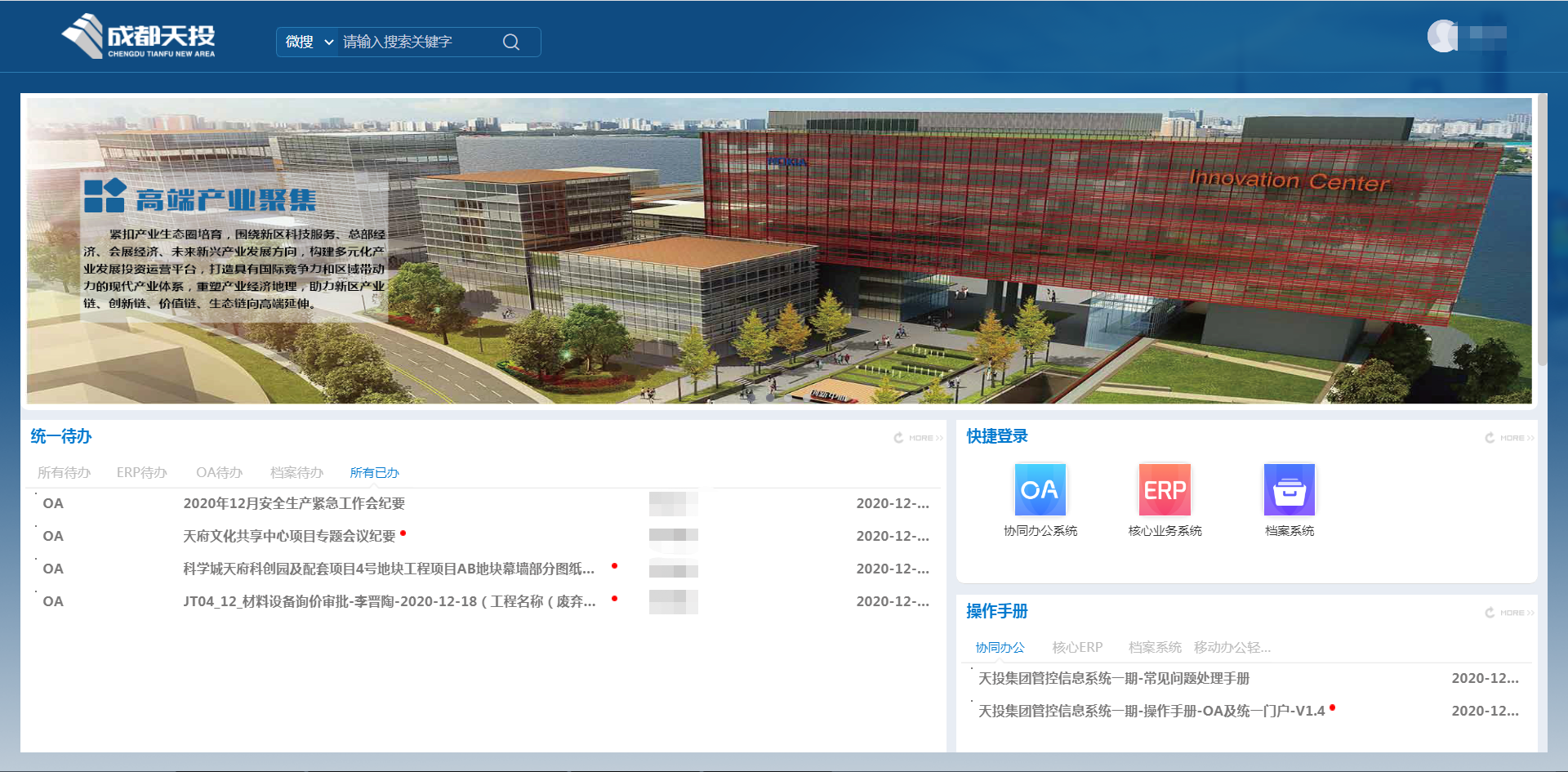Select the 所有已办 tab

click(x=374, y=472)
